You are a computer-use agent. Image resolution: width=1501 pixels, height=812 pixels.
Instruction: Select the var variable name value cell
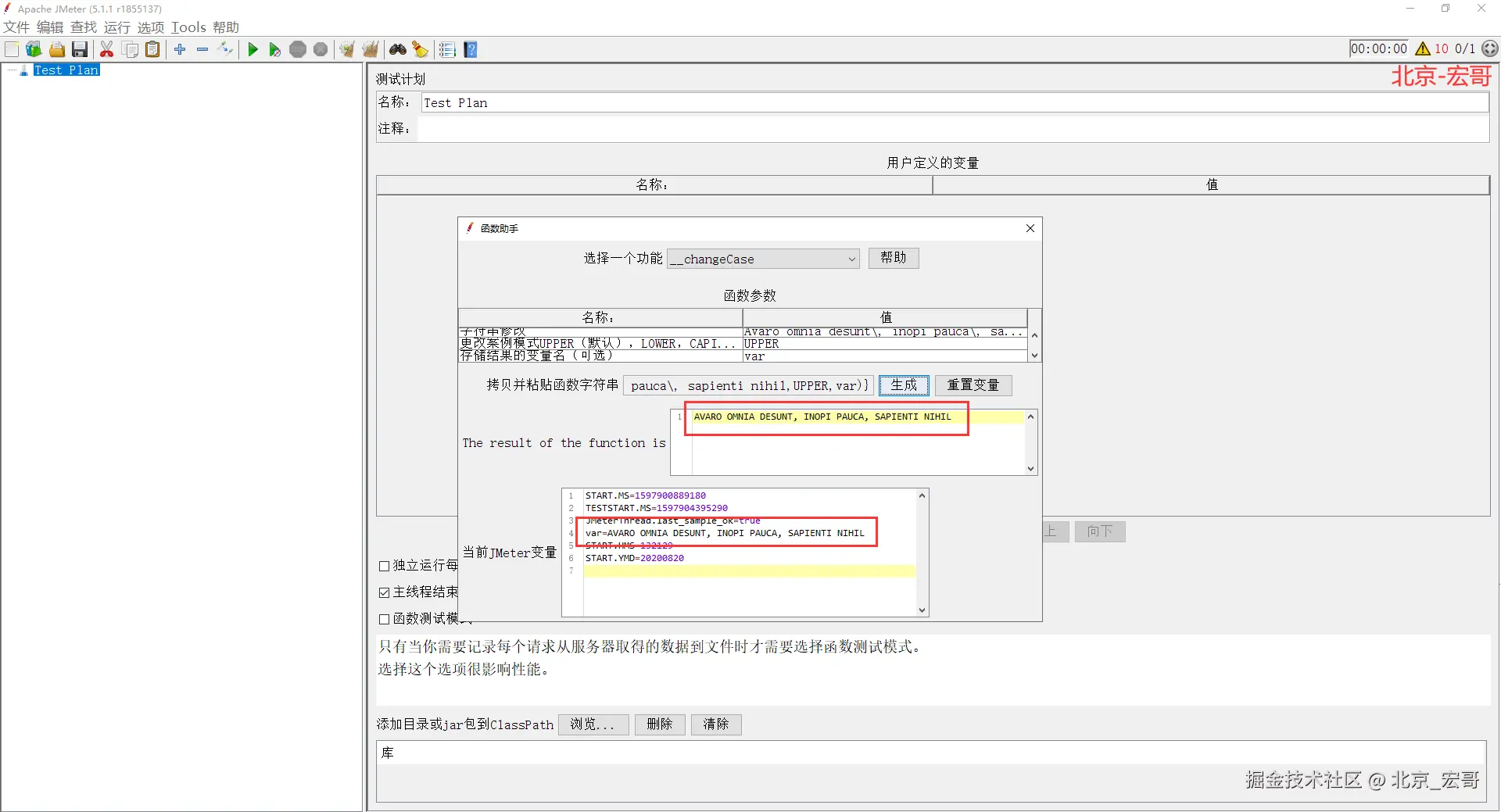click(885, 356)
